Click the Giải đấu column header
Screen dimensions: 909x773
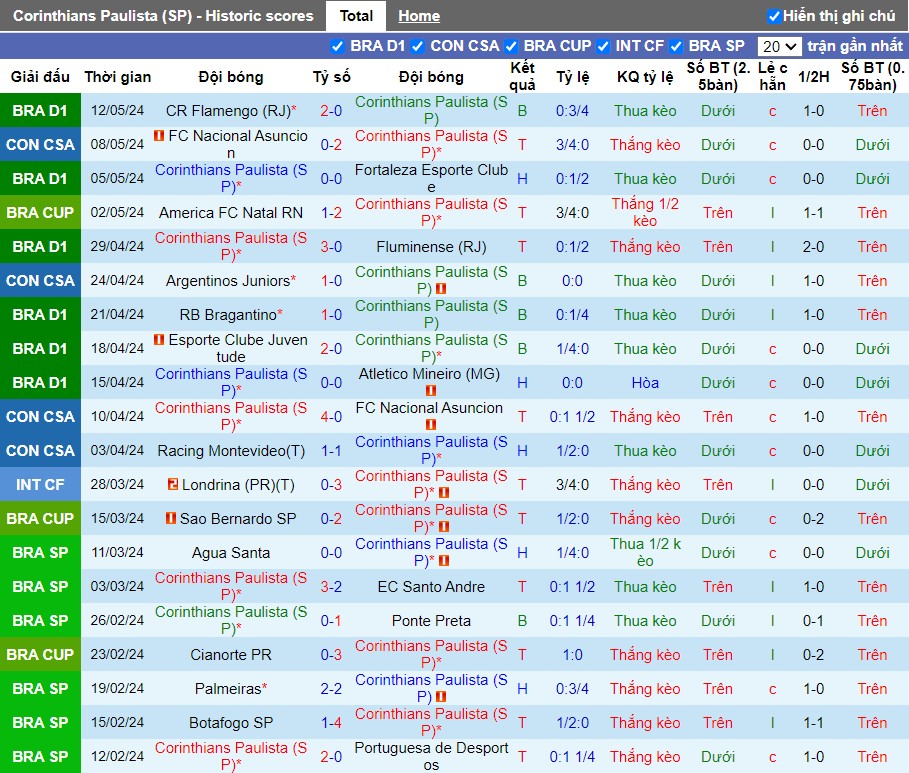(40, 77)
